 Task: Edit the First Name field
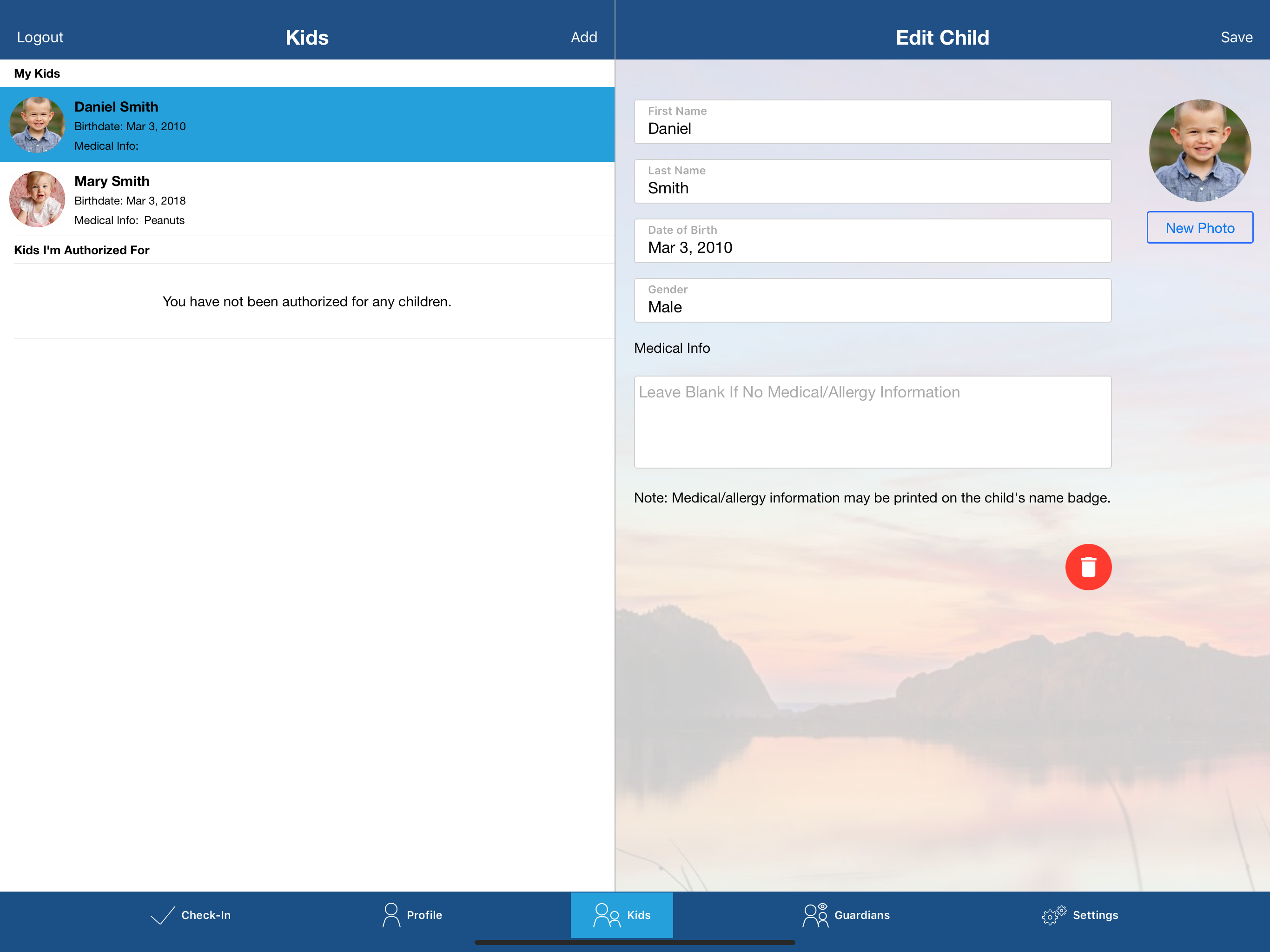(872, 122)
